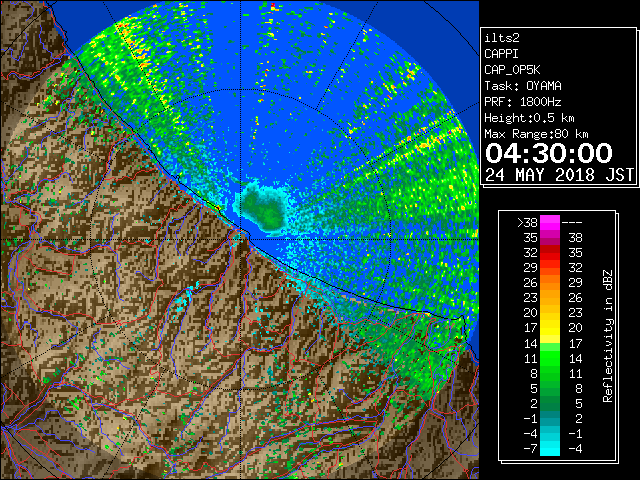Click the -7 legend label
The width and height of the screenshot is (640, 480).
(530, 448)
